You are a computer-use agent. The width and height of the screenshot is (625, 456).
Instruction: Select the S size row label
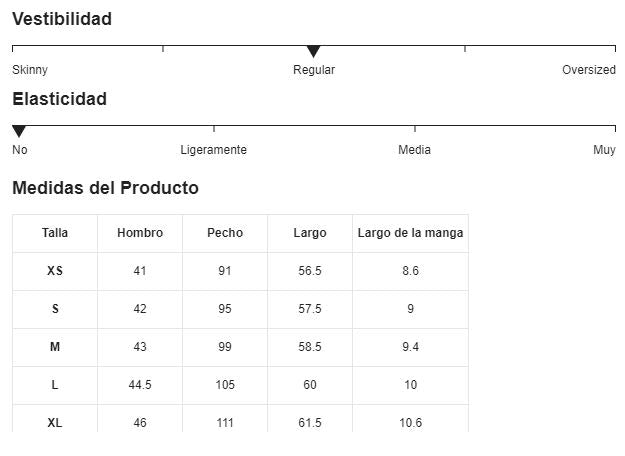click(55, 309)
